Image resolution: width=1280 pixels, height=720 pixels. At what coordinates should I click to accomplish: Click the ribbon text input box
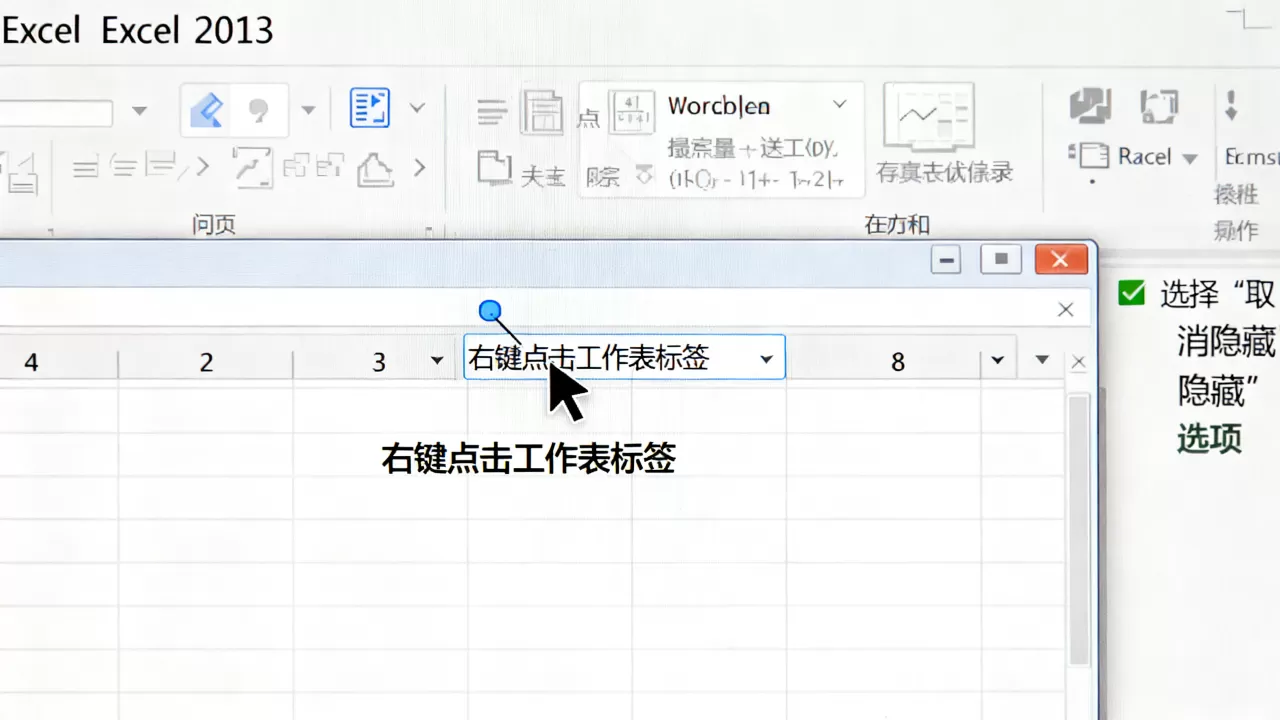tap(56, 112)
